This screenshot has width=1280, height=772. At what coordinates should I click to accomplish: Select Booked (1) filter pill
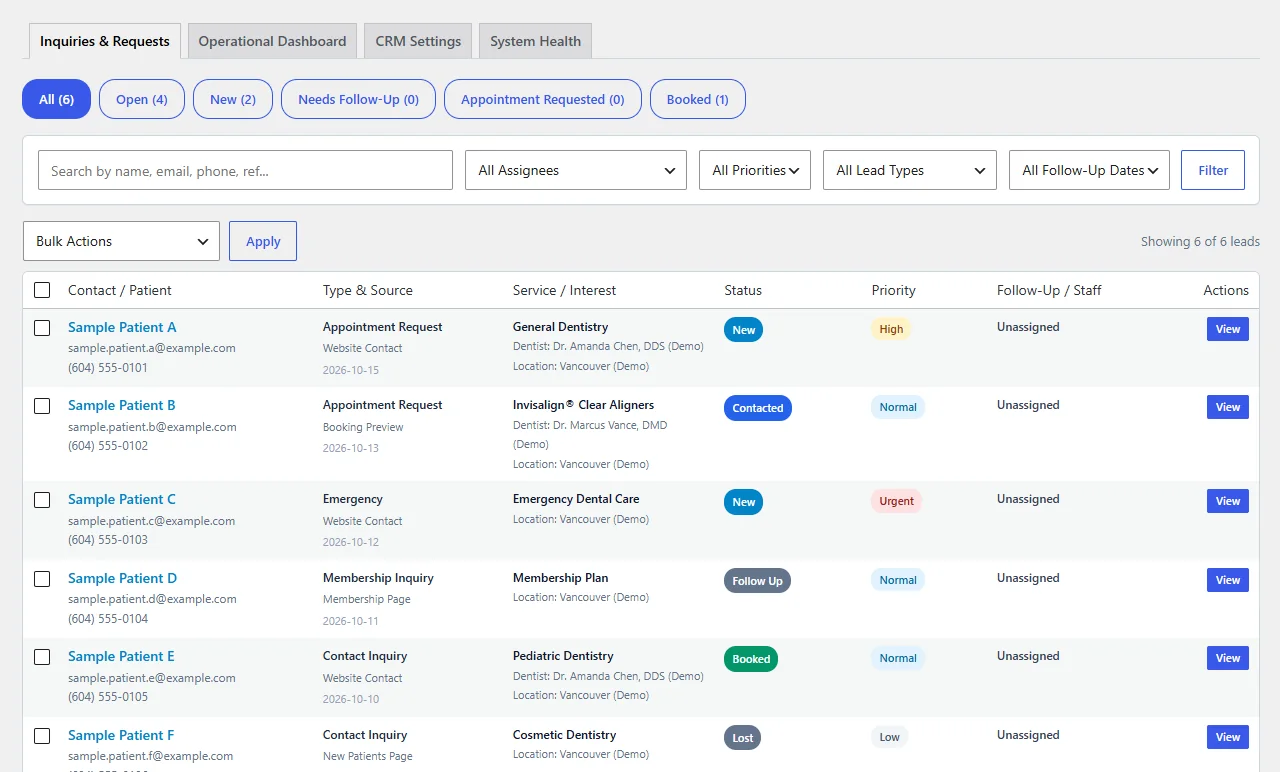point(698,99)
